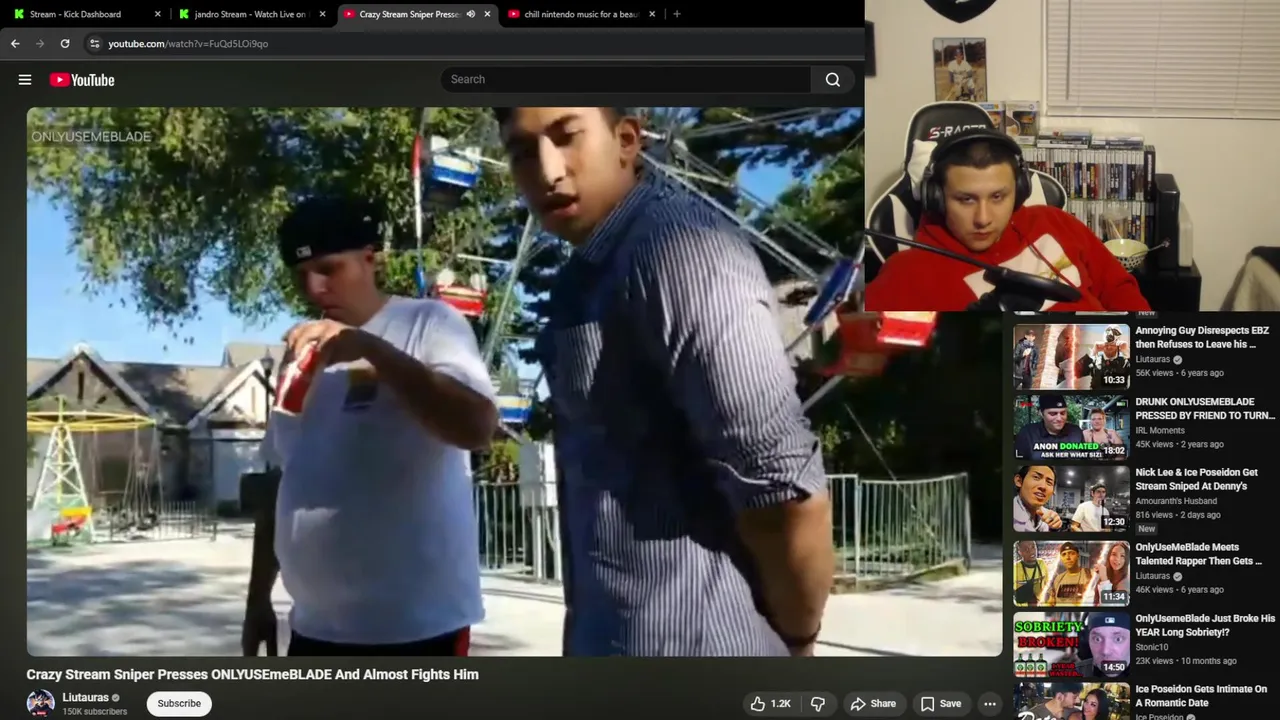The image size is (1280, 720).
Task: Open site info icon in address bar
Action: 94,44
